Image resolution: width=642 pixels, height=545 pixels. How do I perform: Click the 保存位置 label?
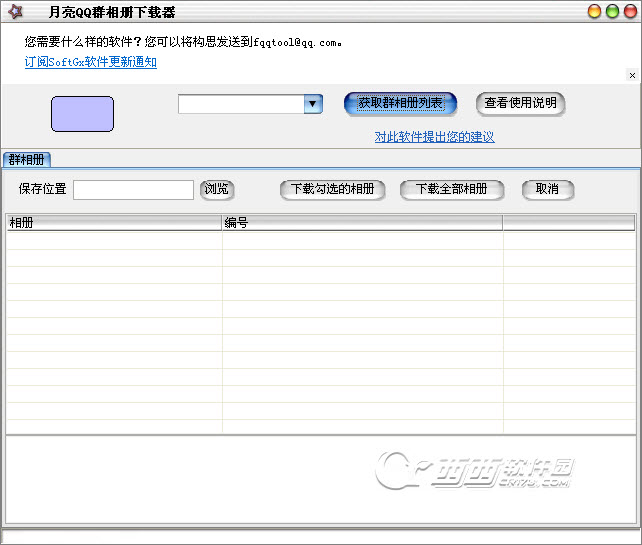[43, 189]
